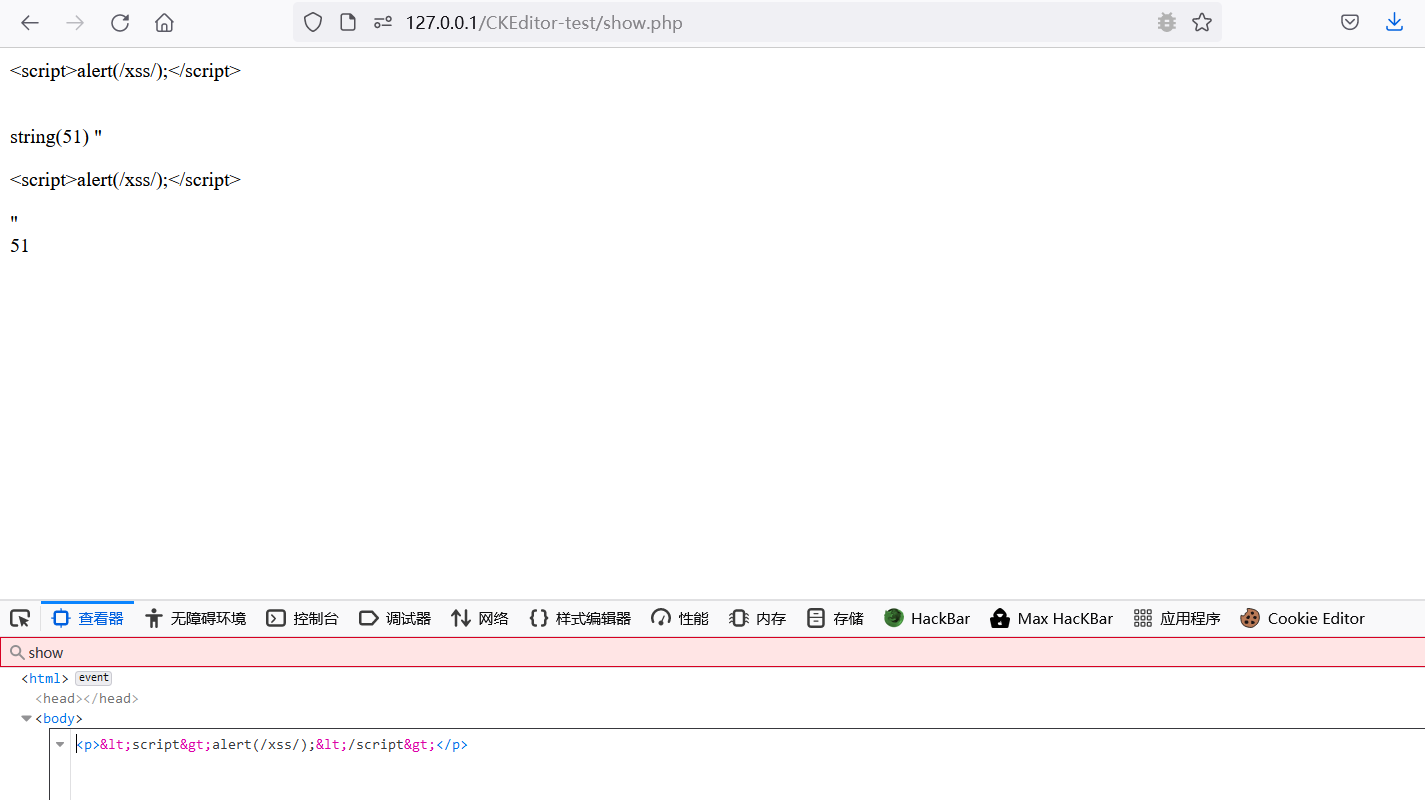This screenshot has height=800, width=1425.
Task: Open the HackBar panel
Action: 926,618
